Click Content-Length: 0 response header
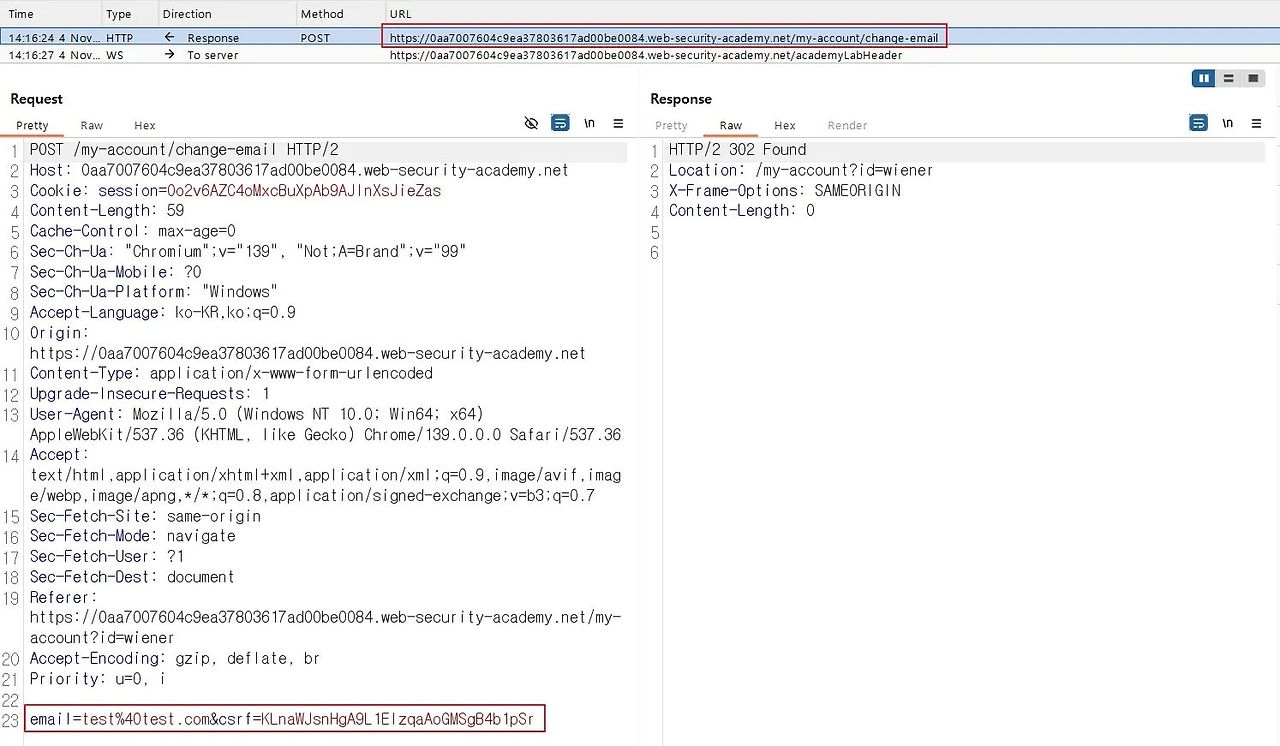This screenshot has width=1280, height=746. tap(742, 211)
